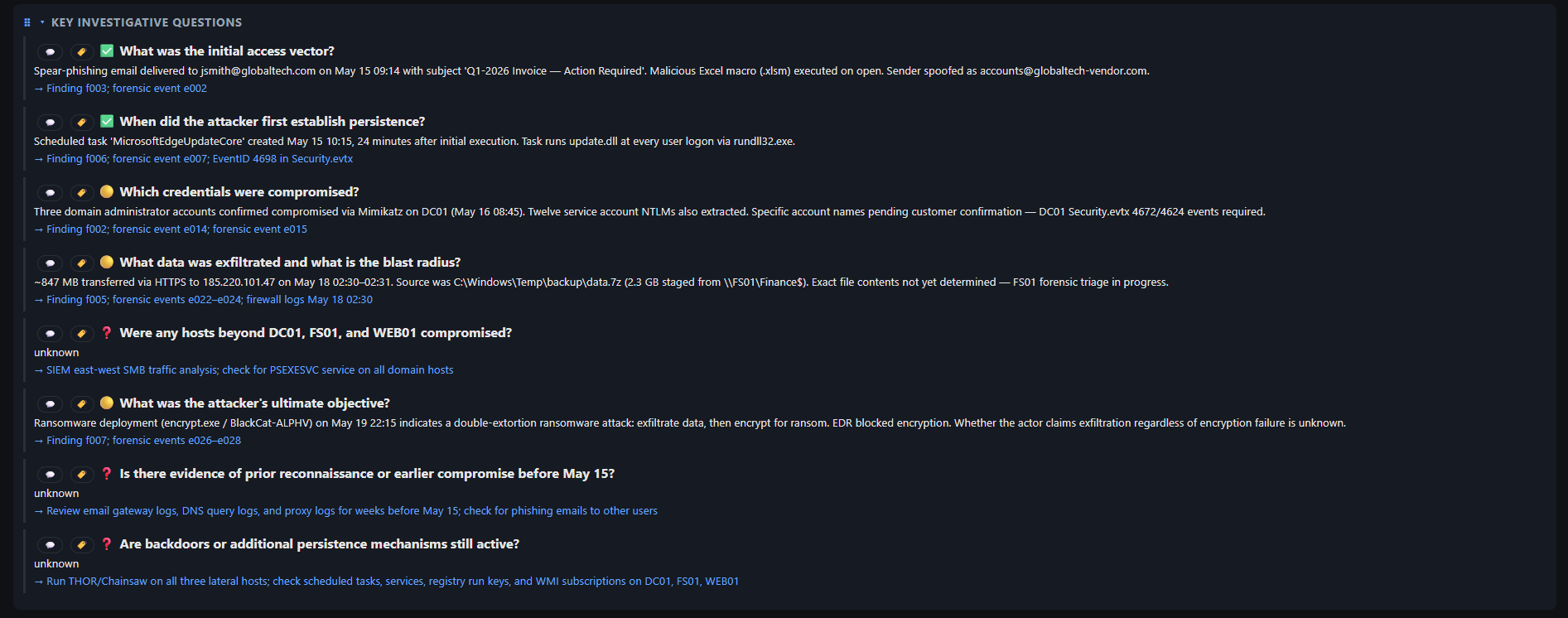Click tag icon on the attacker's ultimate objective question
1568x618 pixels.
pyautogui.click(x=81, y=403)
